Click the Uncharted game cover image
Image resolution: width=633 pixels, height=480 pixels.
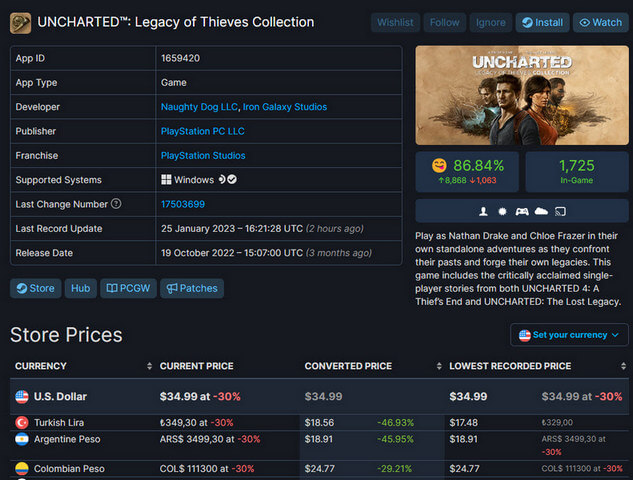pos(522,95)
